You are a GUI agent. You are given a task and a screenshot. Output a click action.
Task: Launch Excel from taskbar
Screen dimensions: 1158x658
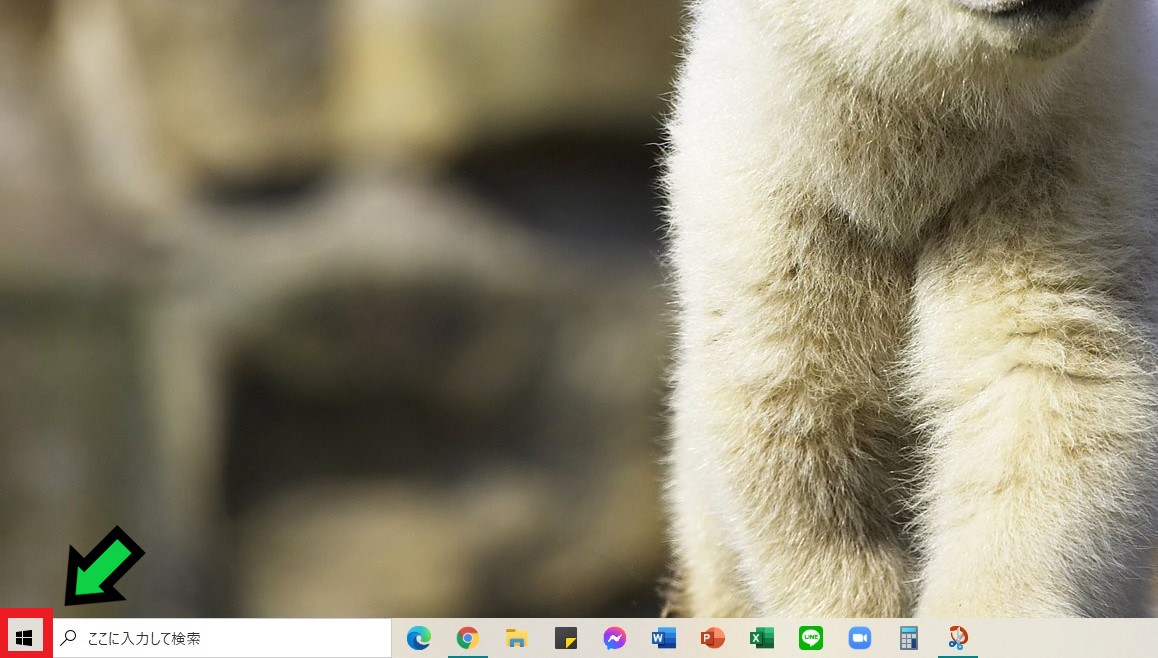click(x=761, y=637)
